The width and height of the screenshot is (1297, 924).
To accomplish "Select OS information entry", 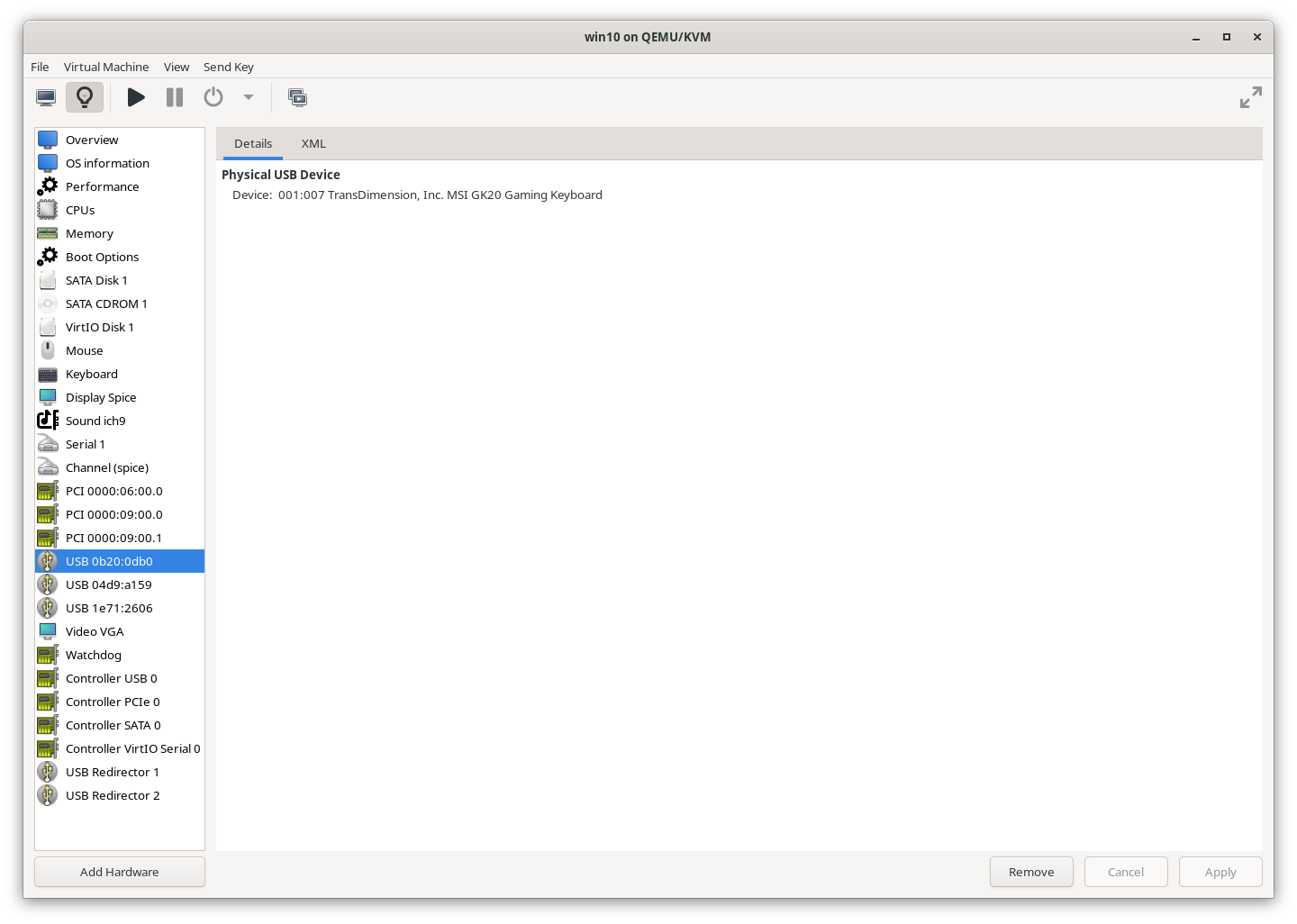I will point(120,163).
